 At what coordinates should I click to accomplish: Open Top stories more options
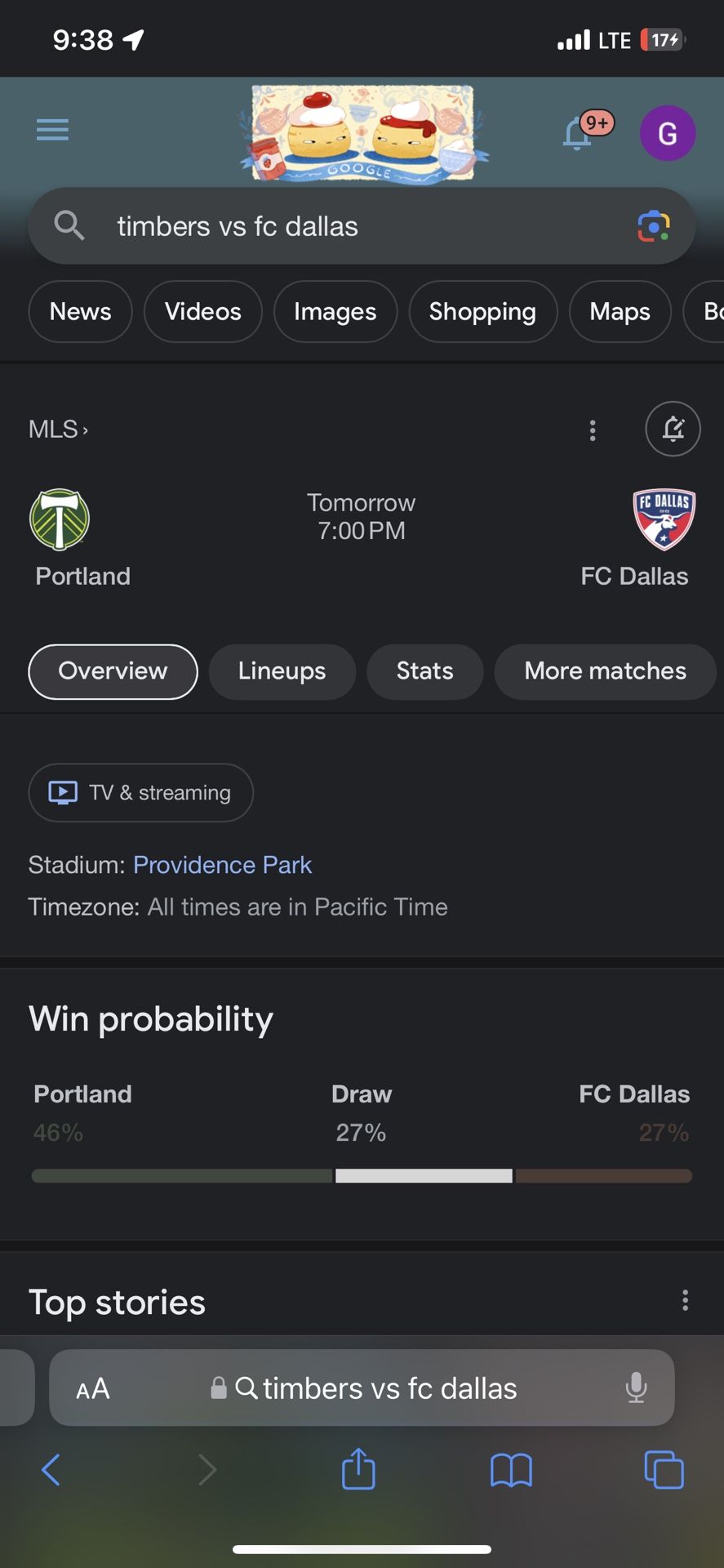pos(685,1300)
